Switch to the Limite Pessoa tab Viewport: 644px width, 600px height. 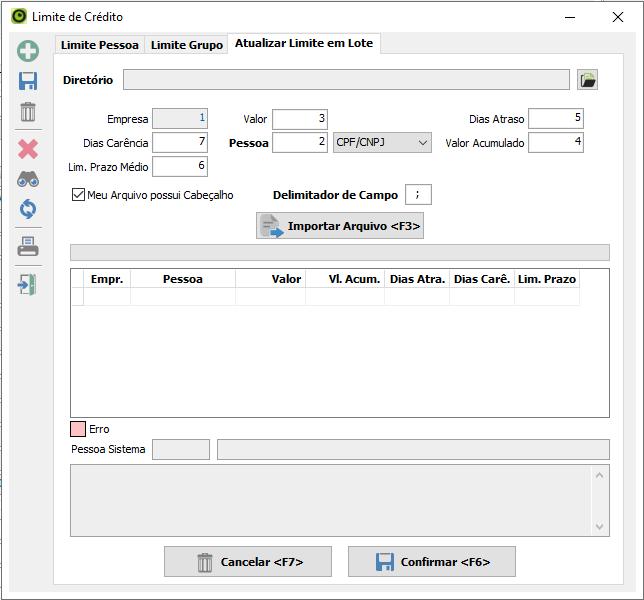point(100,45)
